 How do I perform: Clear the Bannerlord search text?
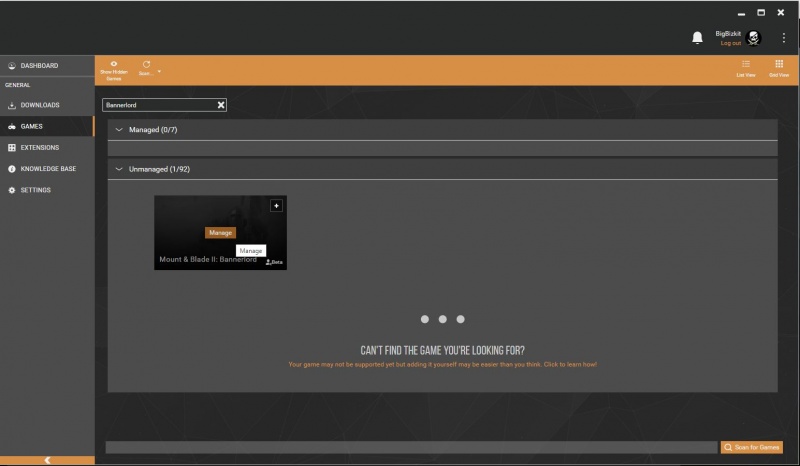[x=221, y=105]
